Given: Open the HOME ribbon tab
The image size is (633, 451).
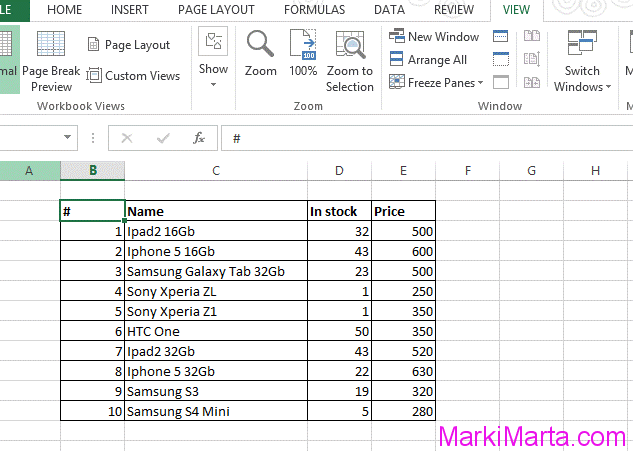Looking at the screenshot, I should coord(65,10).
